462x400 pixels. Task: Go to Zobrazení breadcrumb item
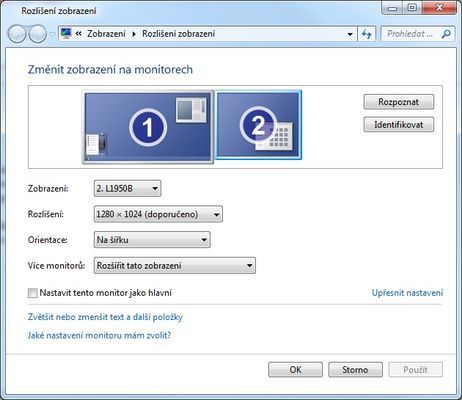(x=106, y=34)
